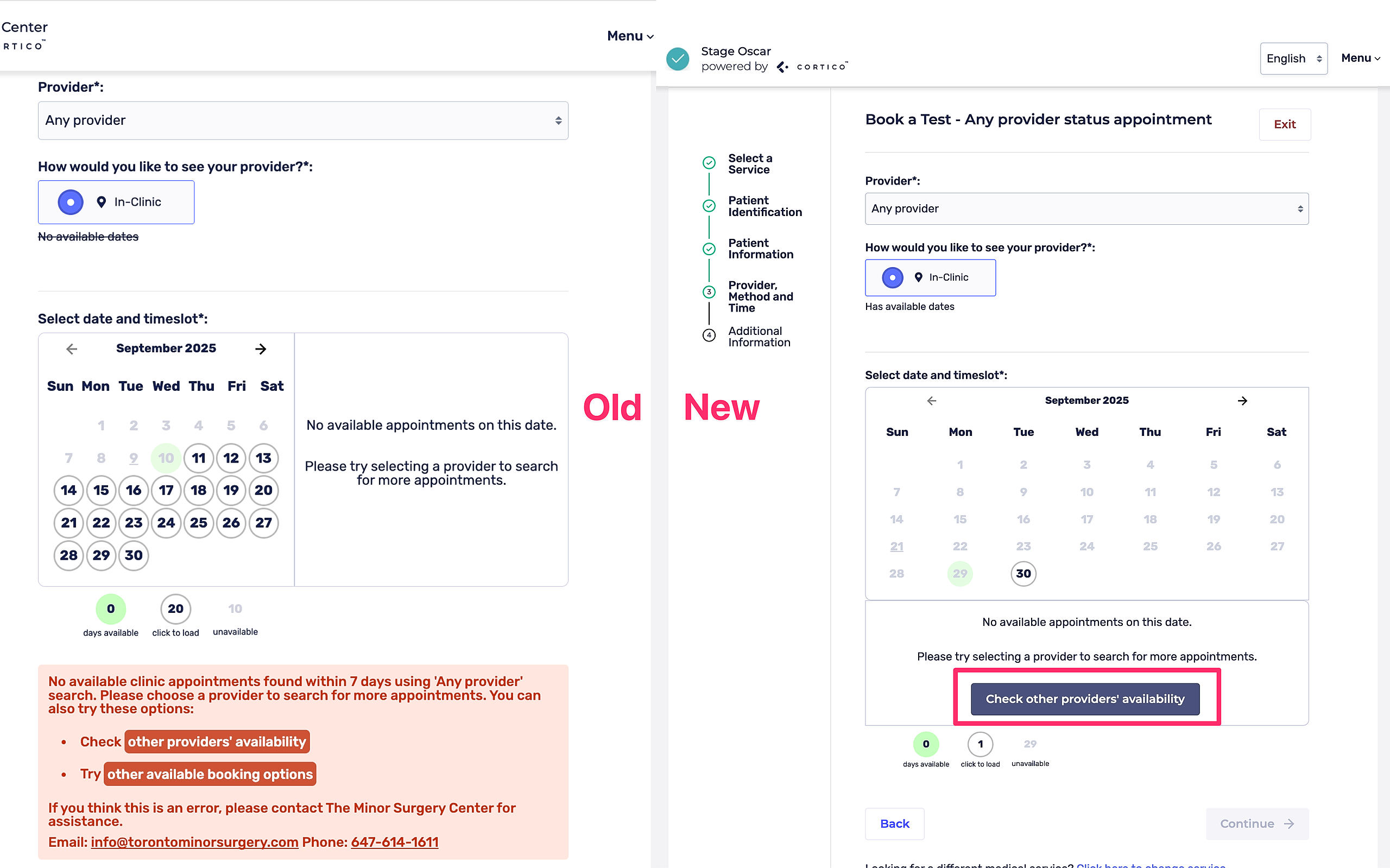Click the Select a Service step icon
The width and height of the screenshot is (1390, 868).
pyautogui.click(x=709, y=163)
